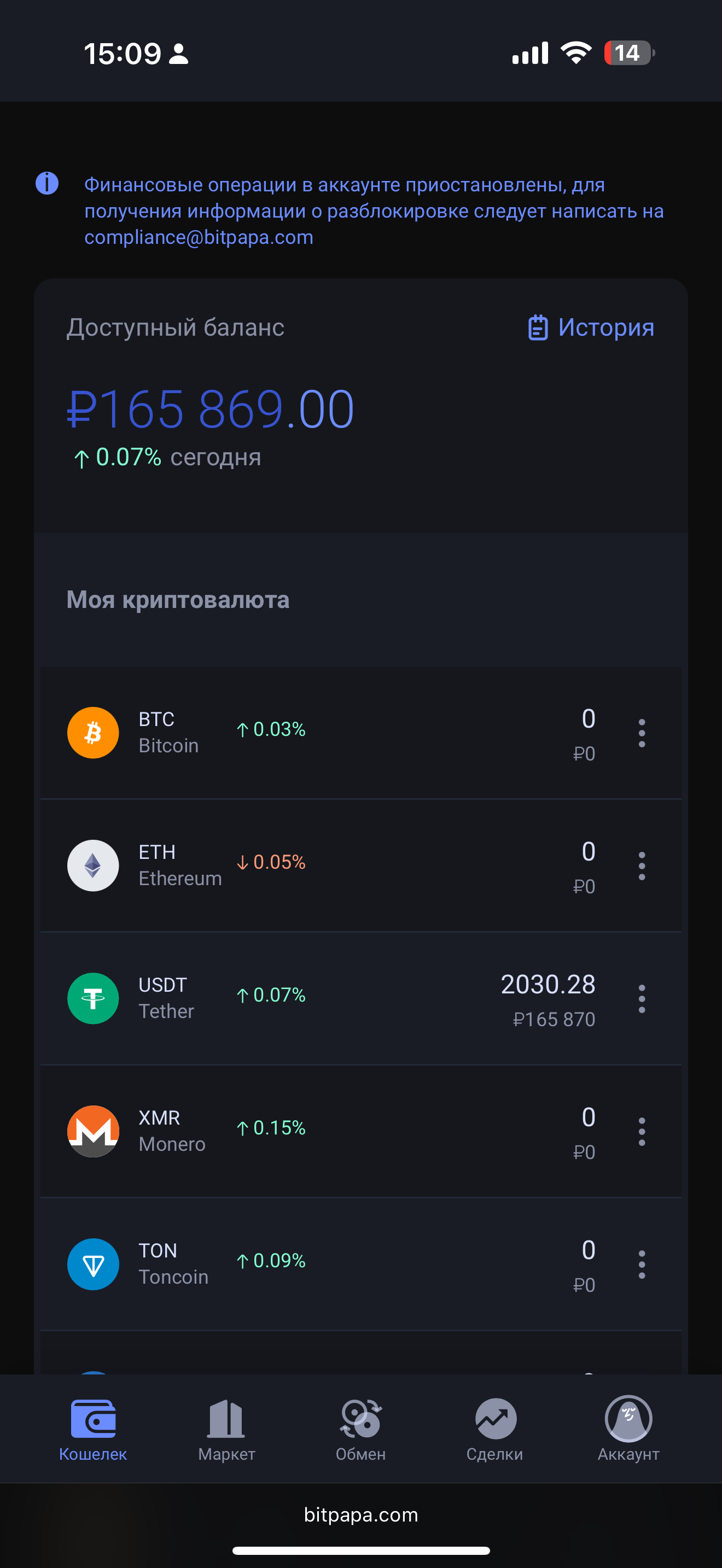Switch to the Обмен tab
Image resolution: width=722 pixels, height=1568 pixels.
click(361, 1429)
